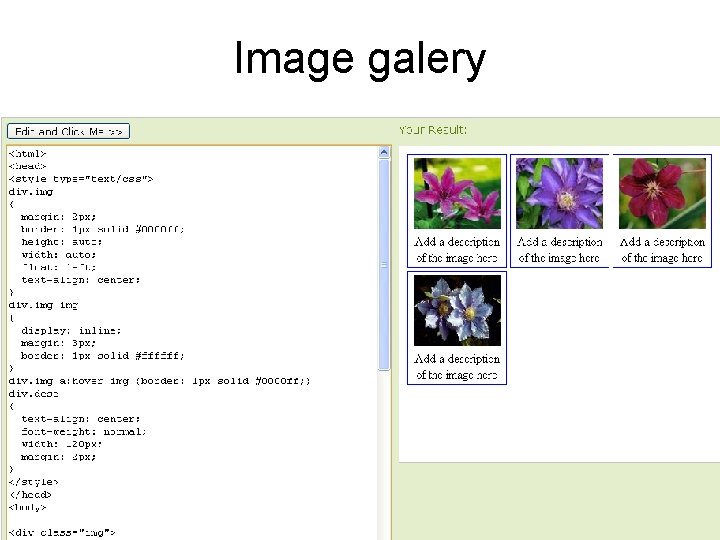
Task: Click description text under pink flower image
Action: pos(457,250)
